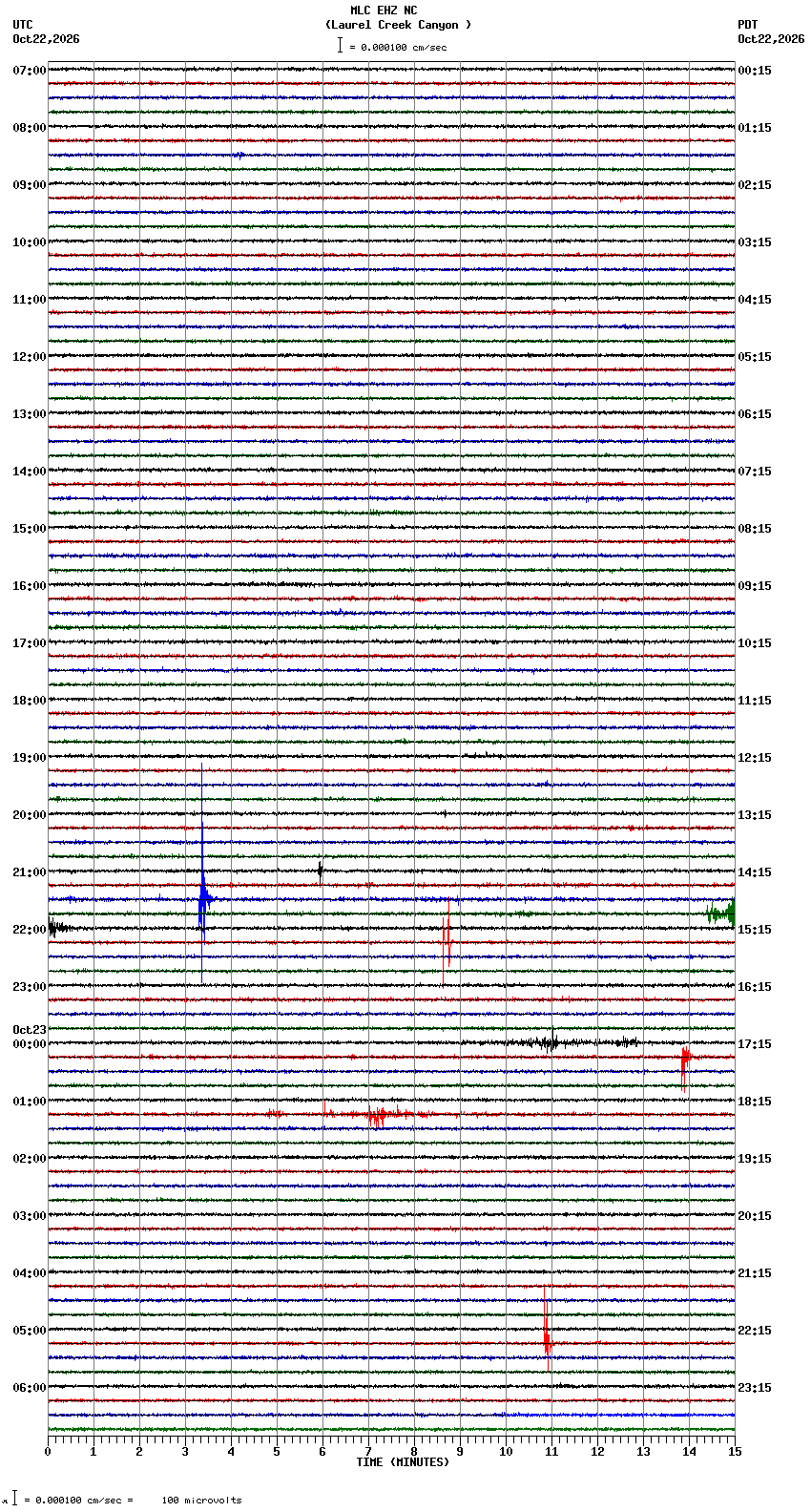Click the 22:00 UTC time label

(x=30, y=930)
